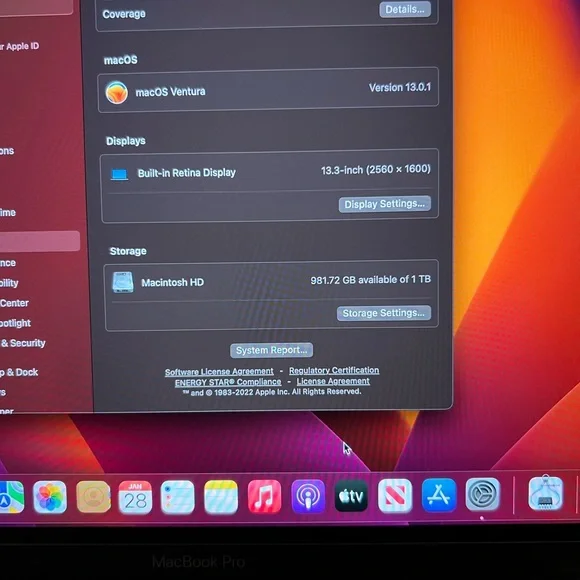Select Apple ID item in sidebar
This screenshot has width=580, height=580.
[19, 47]
